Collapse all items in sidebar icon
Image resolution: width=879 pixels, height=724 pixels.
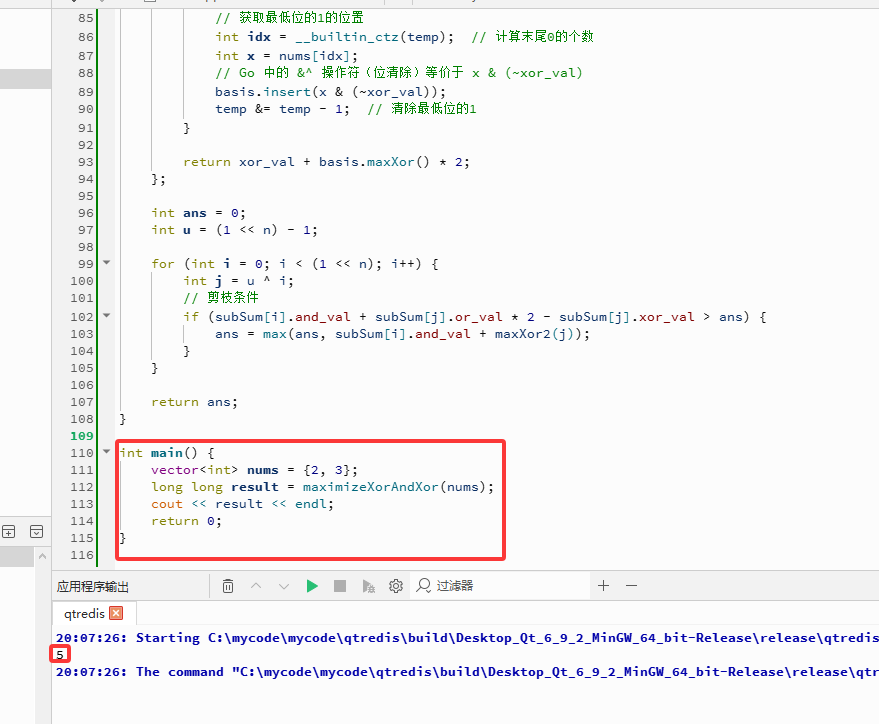[36, 531]
